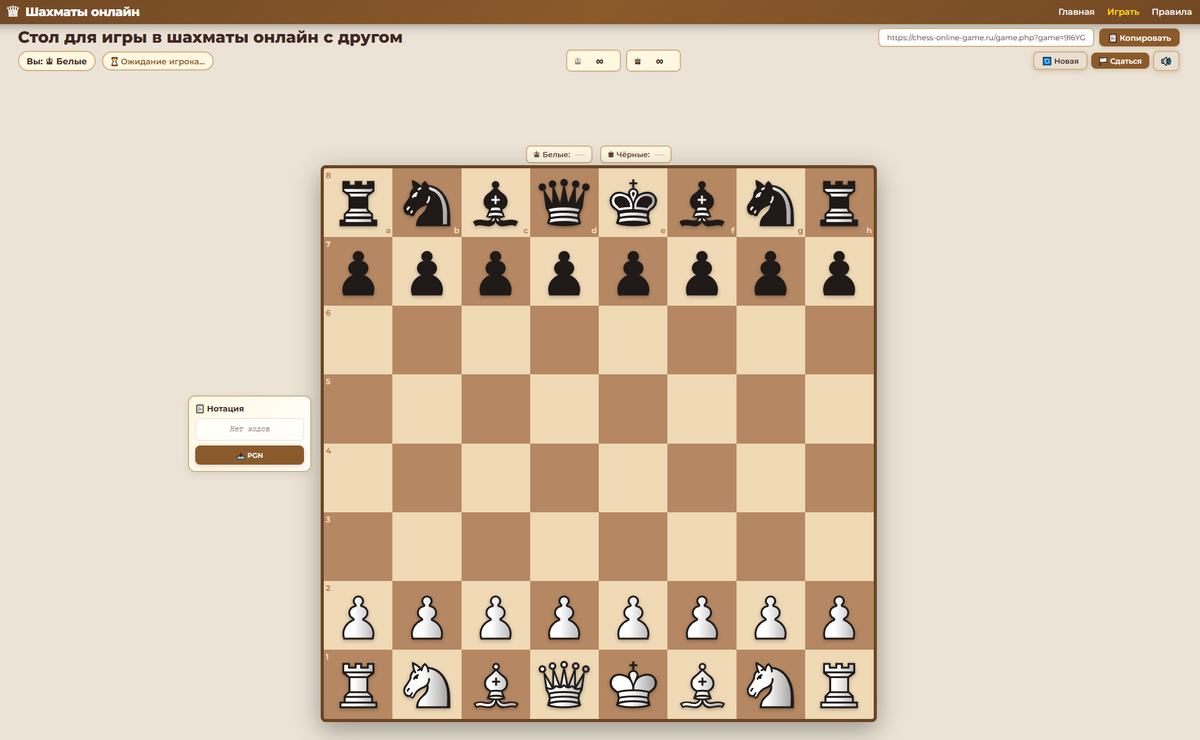The image size is (1200, 740).
Task: Select the white pawn on a2
Action: click(358, 616)
